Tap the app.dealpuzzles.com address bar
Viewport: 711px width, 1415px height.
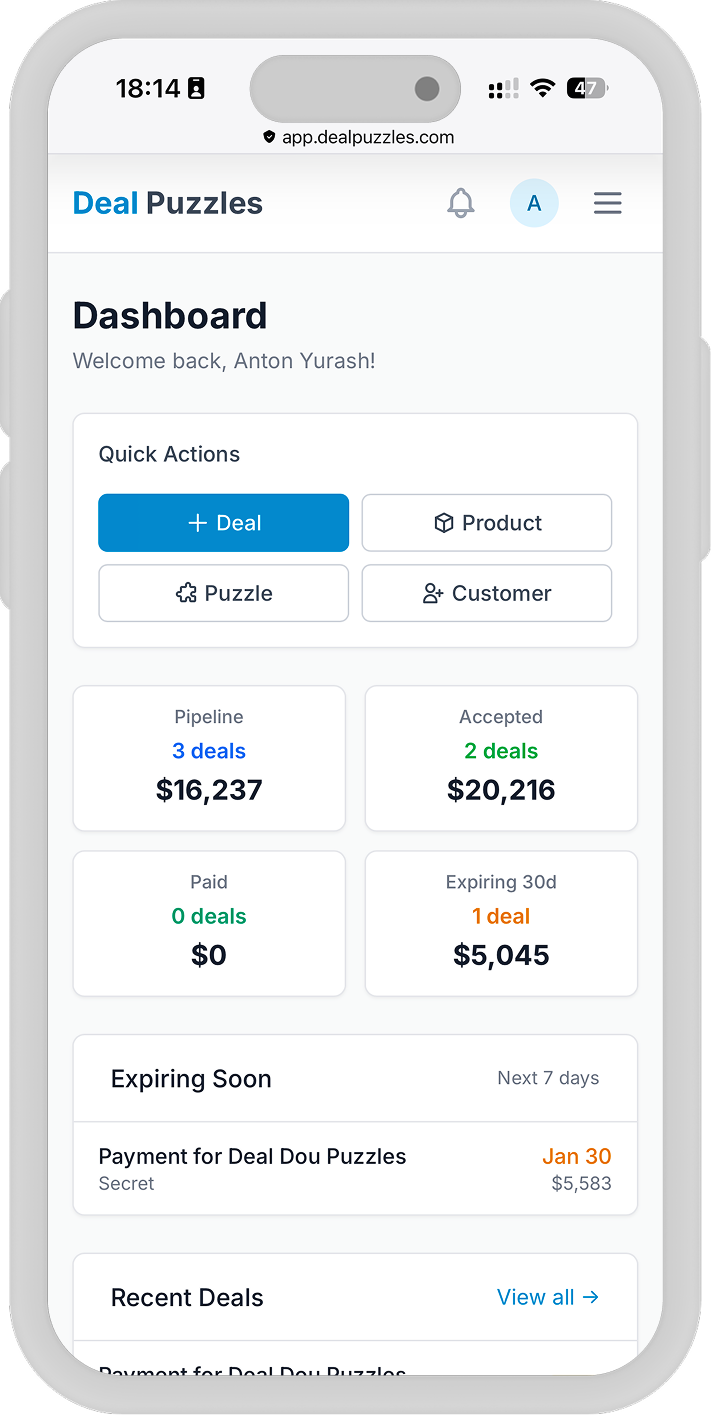pyautogui.click(x=358, y=138)
